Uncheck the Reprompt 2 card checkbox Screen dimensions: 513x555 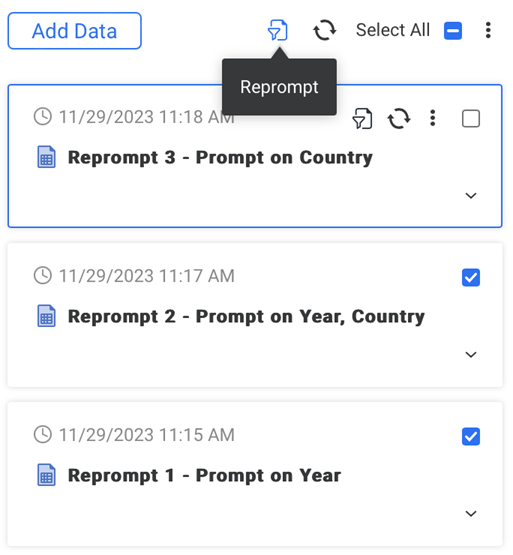tap(471, 277)
